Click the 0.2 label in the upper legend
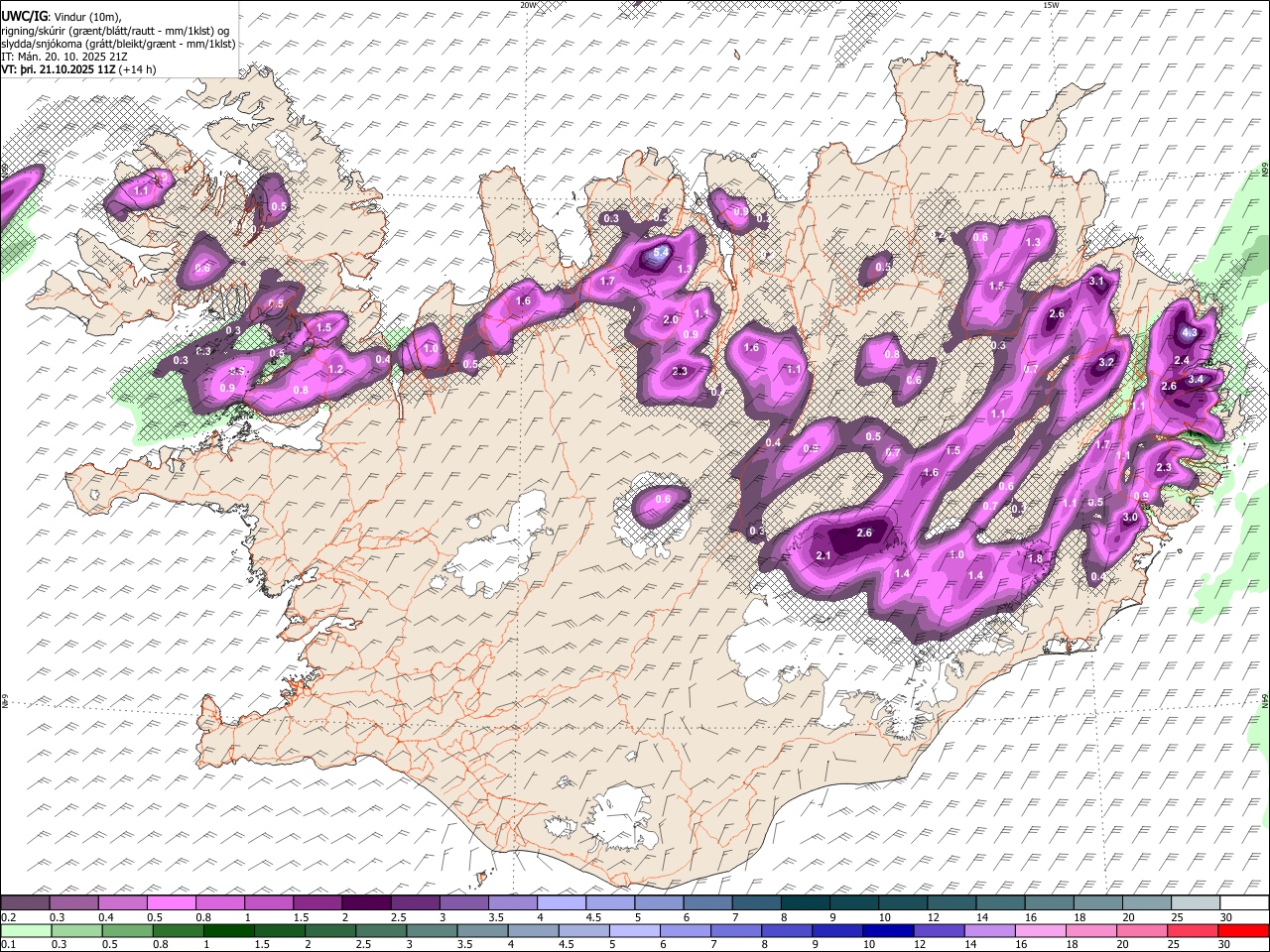This screenshot has height=952, width=1270. 10,917
